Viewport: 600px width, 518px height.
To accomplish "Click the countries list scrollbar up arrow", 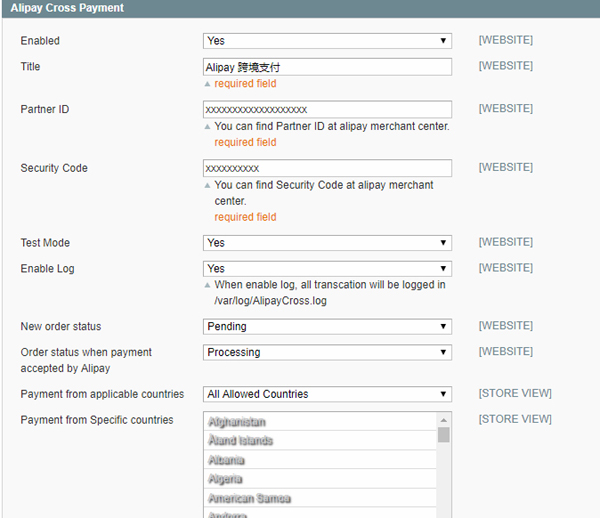I will coord(444,419).
